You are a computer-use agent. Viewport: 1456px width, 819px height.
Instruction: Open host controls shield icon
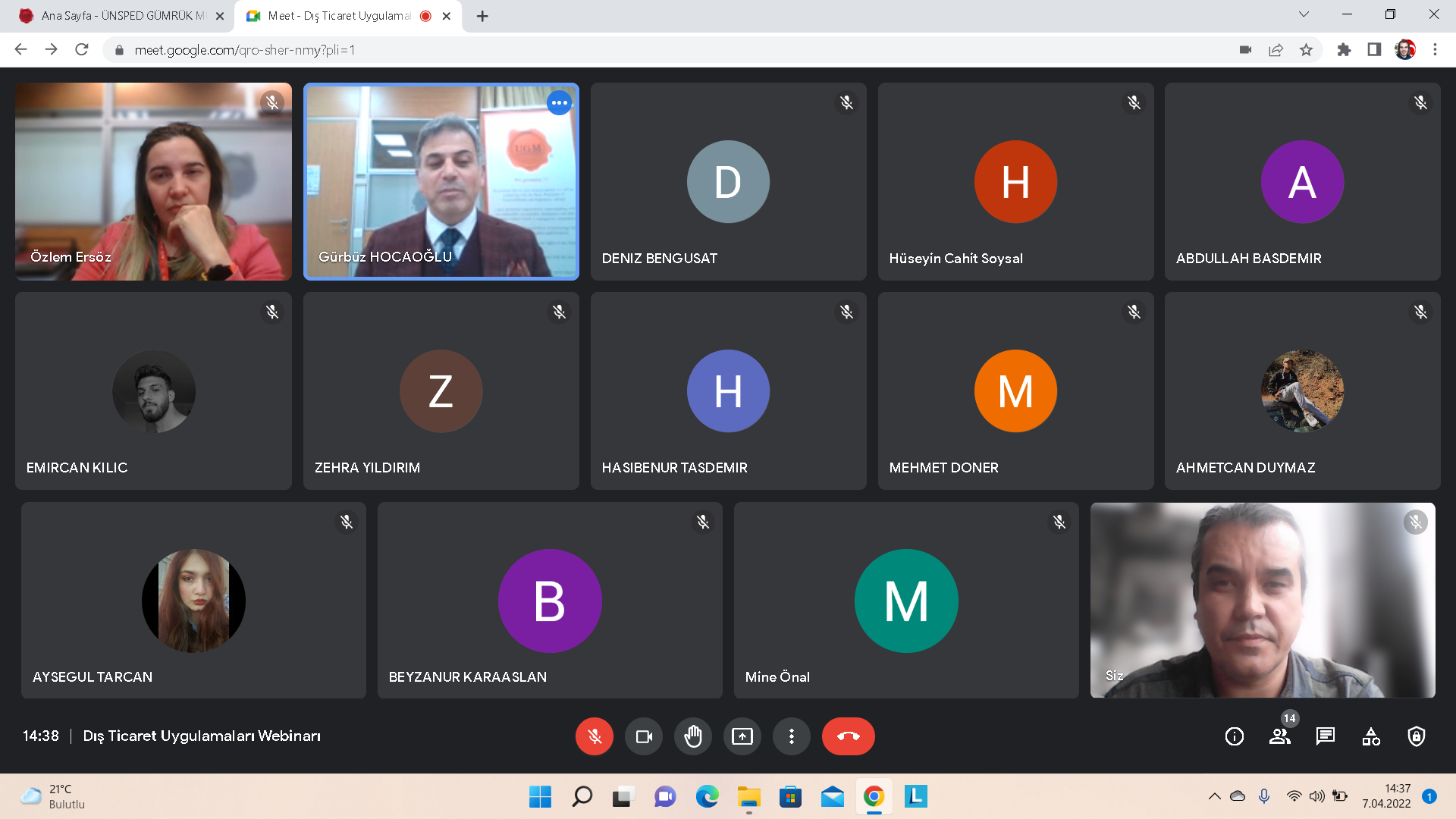(1416, 736)
